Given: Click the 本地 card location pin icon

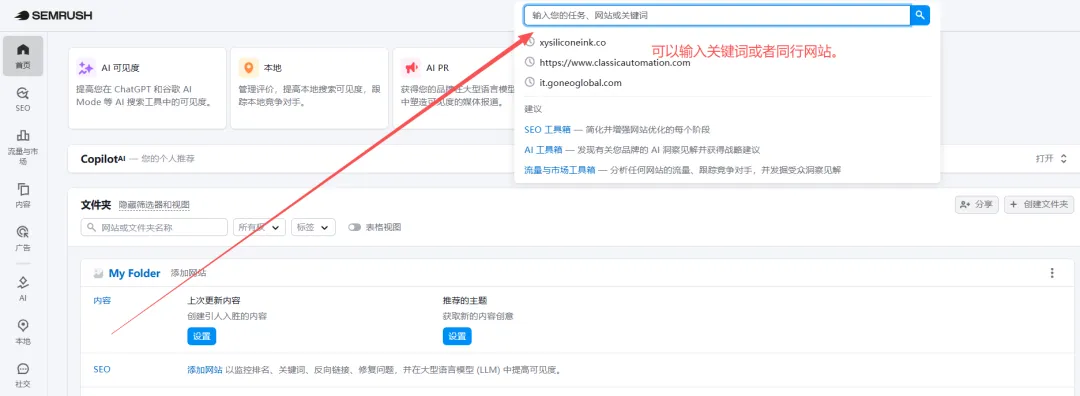Looking at the screenshot, I should coord(248,67).
